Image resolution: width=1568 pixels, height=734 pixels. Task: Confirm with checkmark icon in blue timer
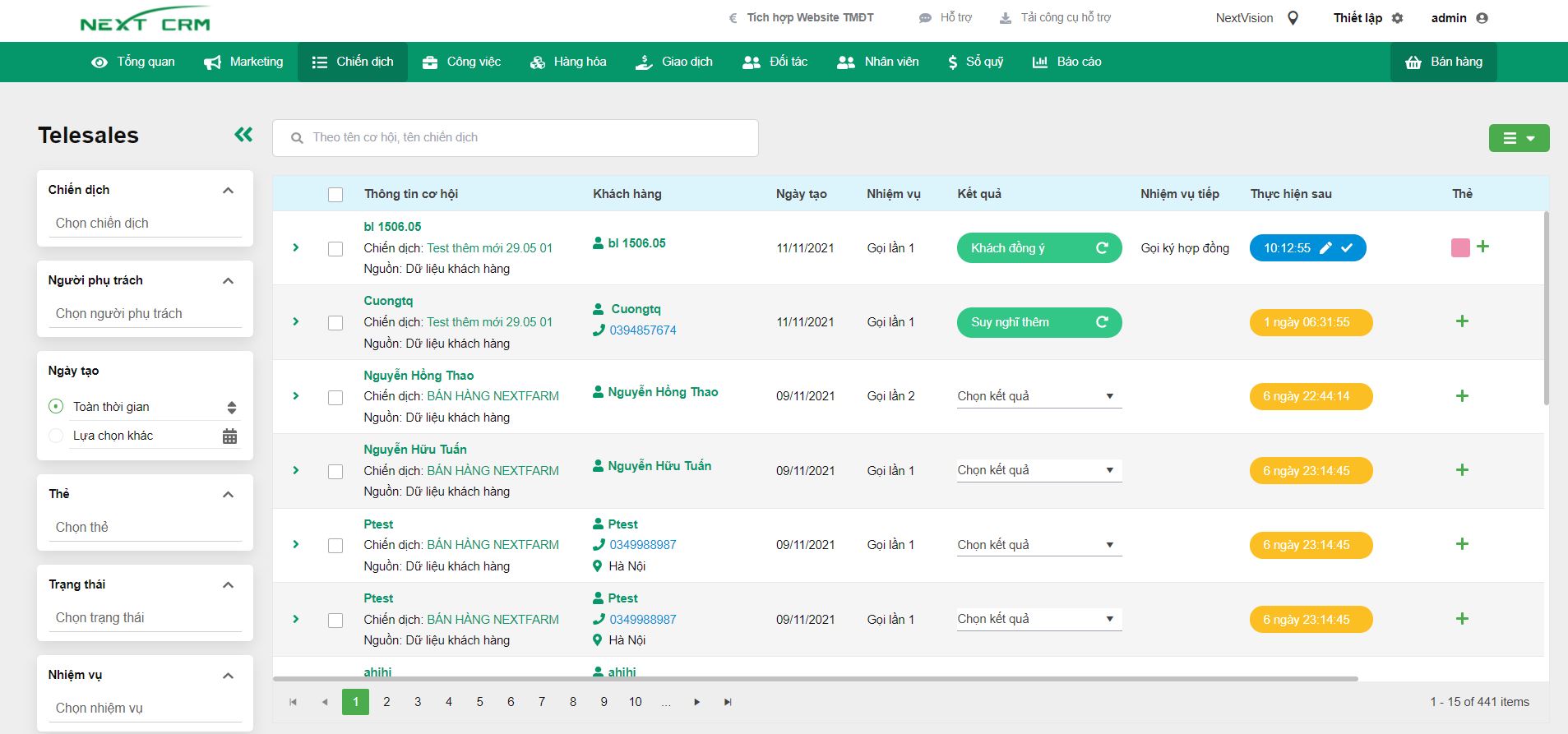pyautogui.click(x=1347, y=248)
